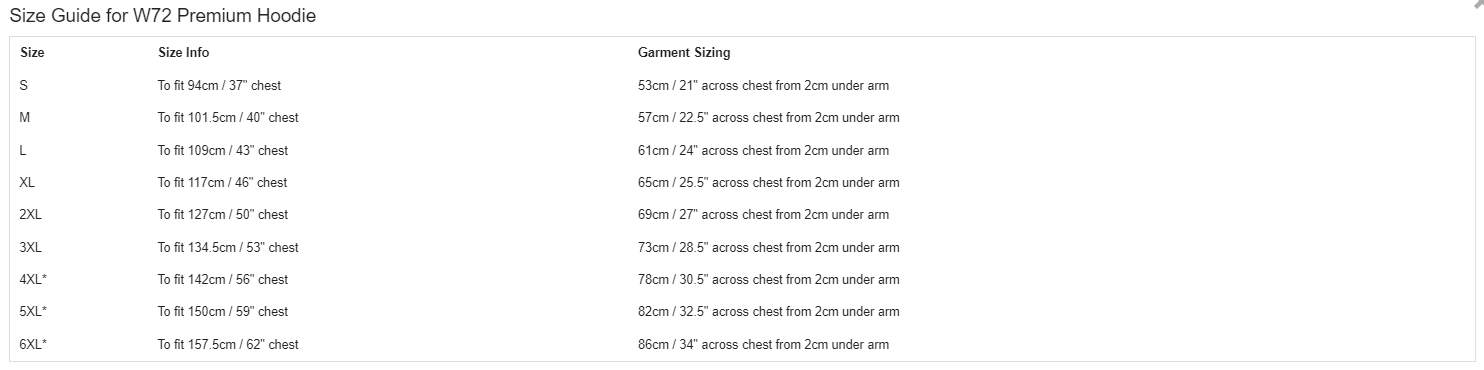Click the '69cm / 27" across chest' garment cell

pyautogui.click(x=763, y=214)
